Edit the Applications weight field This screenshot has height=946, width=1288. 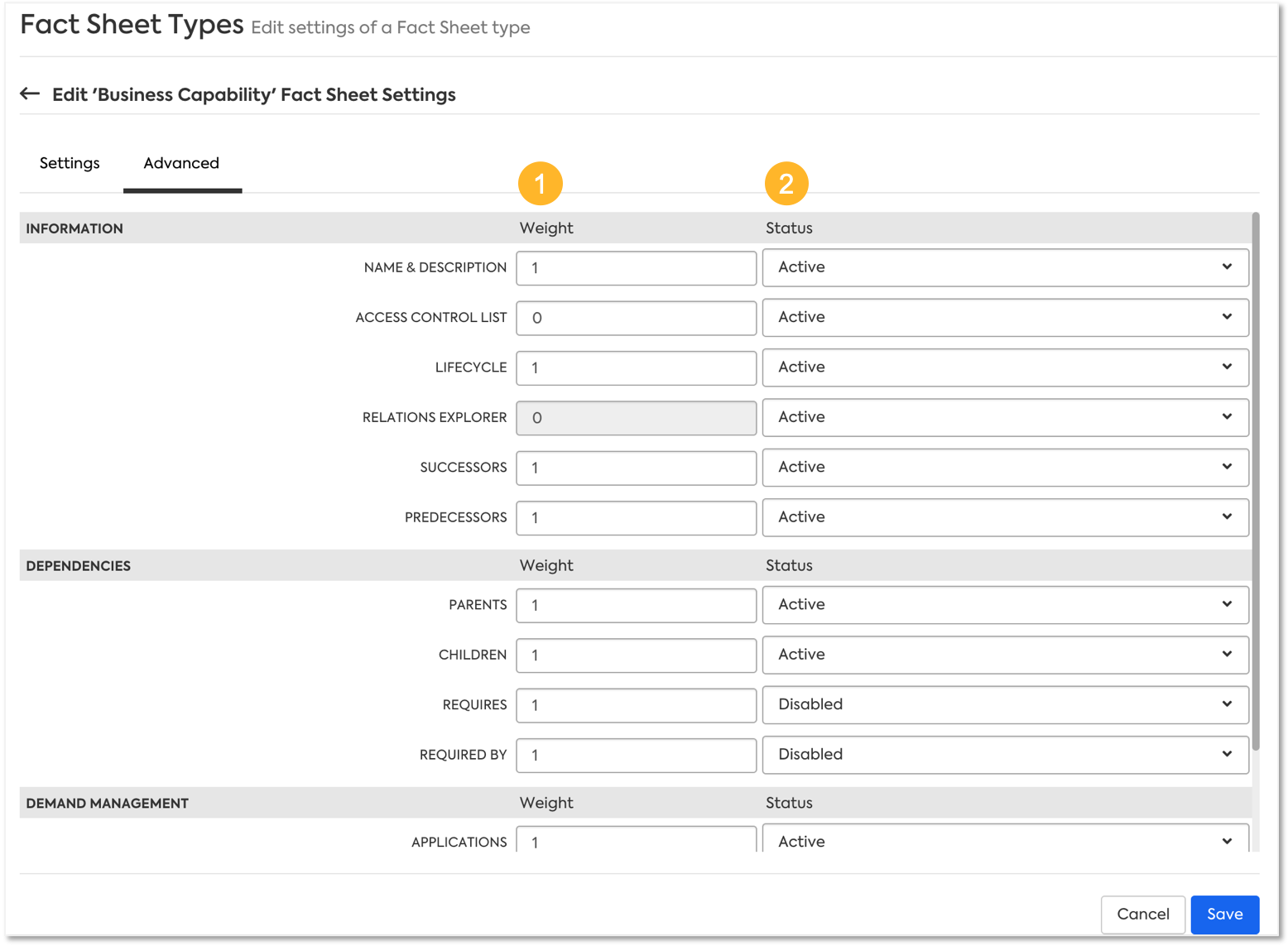(636, 839)
